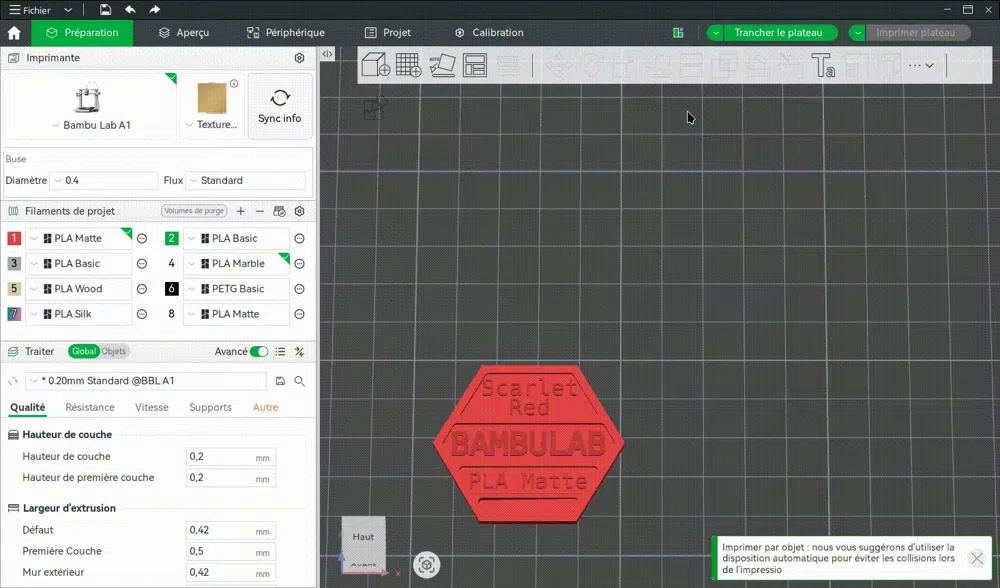Collapse the sidebar with the arrow icon
This screenshot has width=1000, height=588.
tap(327, 55)
